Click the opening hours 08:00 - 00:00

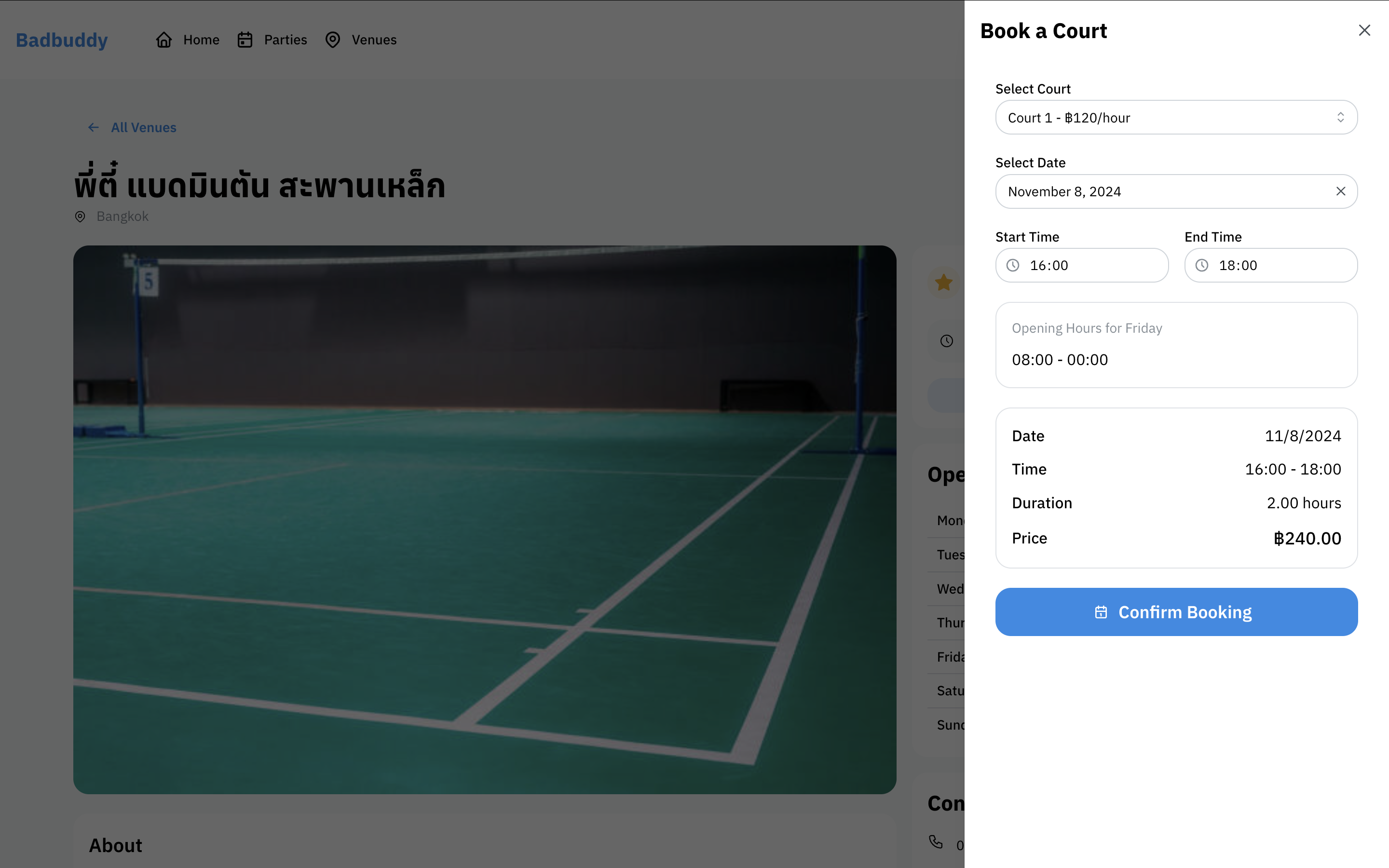coord(1060,360)
